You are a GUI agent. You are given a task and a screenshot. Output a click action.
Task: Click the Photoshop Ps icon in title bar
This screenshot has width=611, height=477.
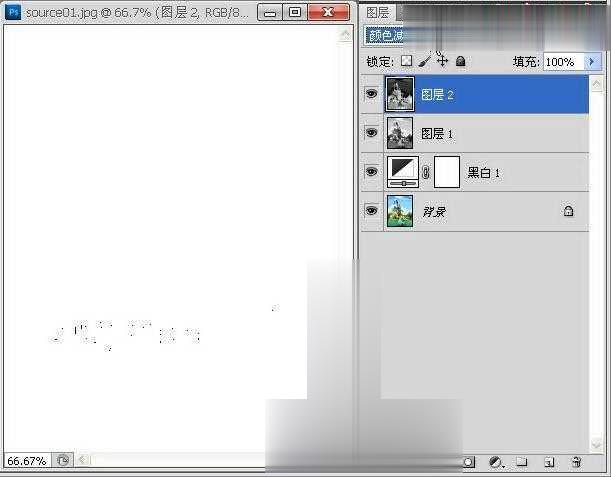13,12
